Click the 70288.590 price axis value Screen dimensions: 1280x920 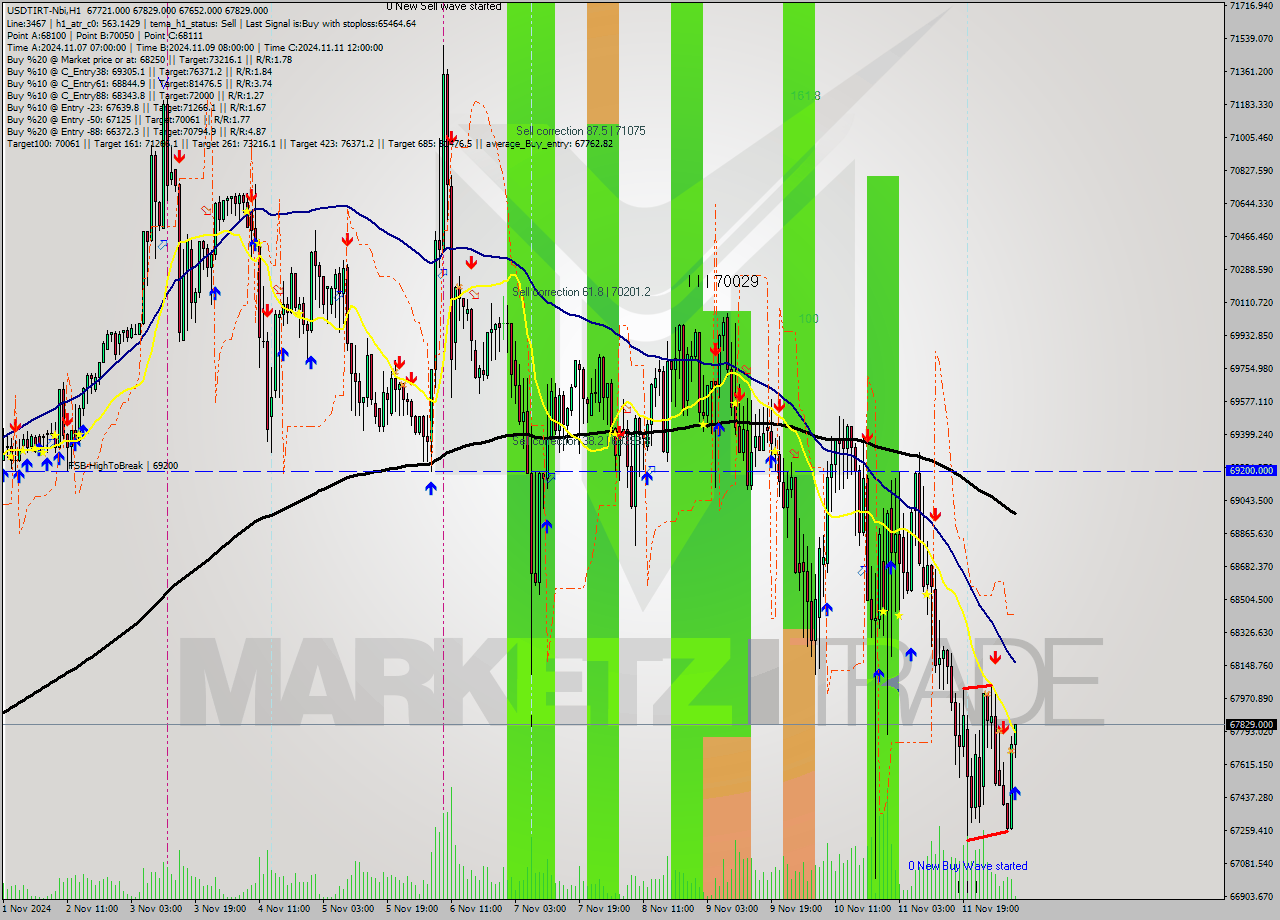[x=1251, y=270]
